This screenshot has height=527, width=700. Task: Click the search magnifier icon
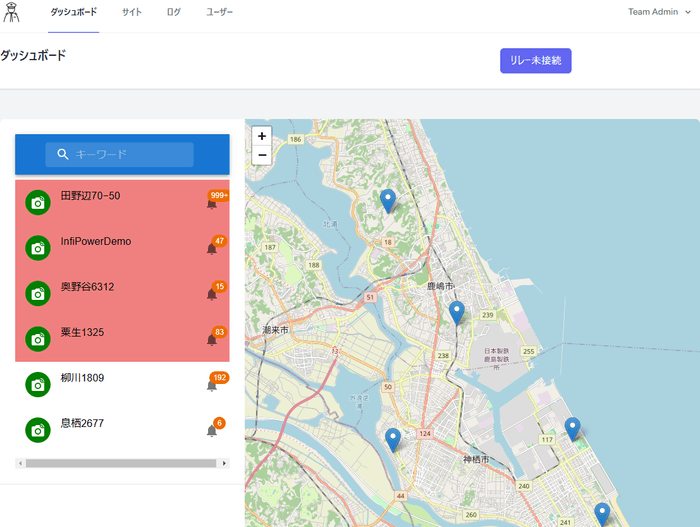[63, 154]
